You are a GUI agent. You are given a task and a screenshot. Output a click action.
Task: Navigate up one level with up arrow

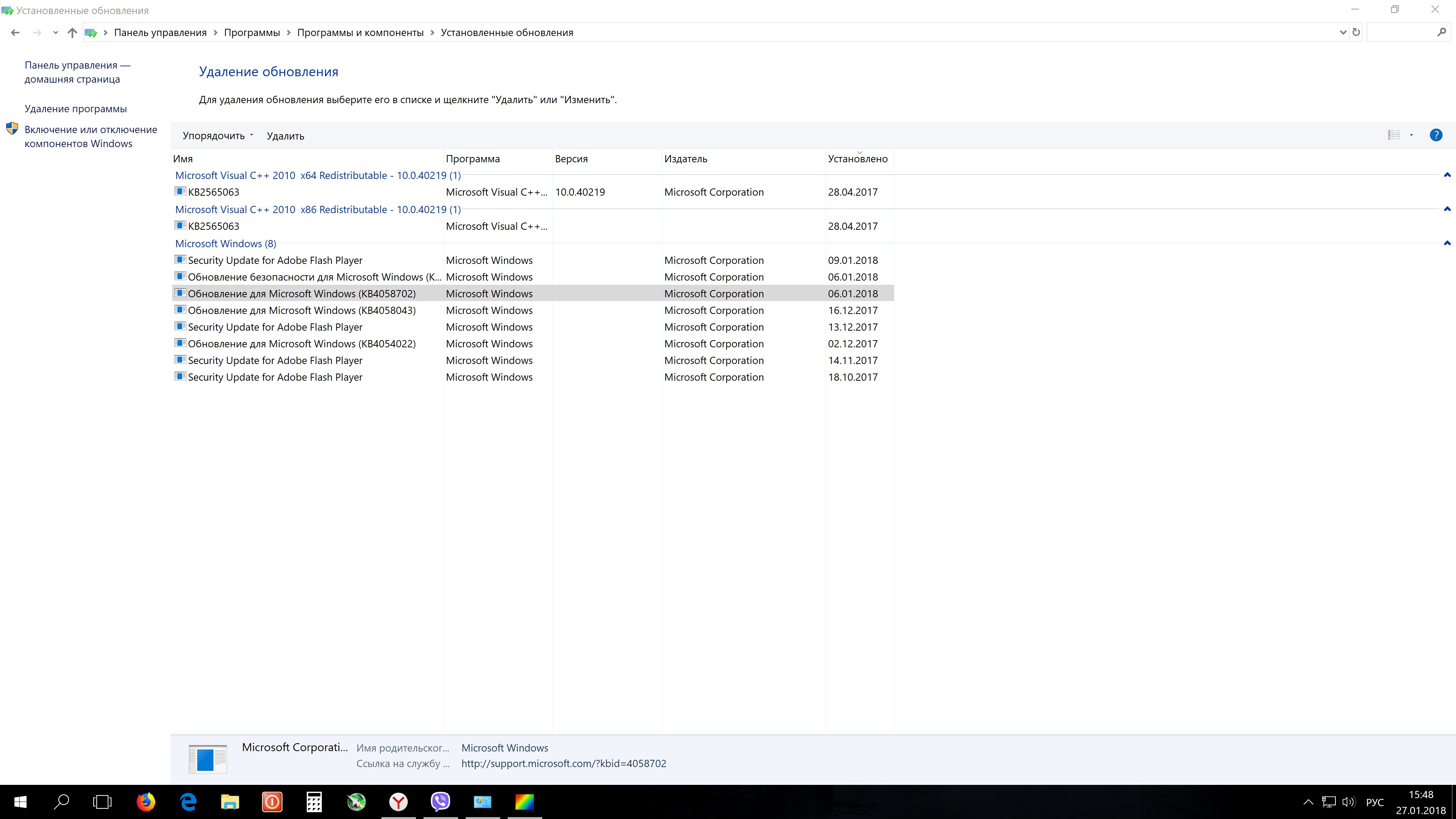pos(72,33)
